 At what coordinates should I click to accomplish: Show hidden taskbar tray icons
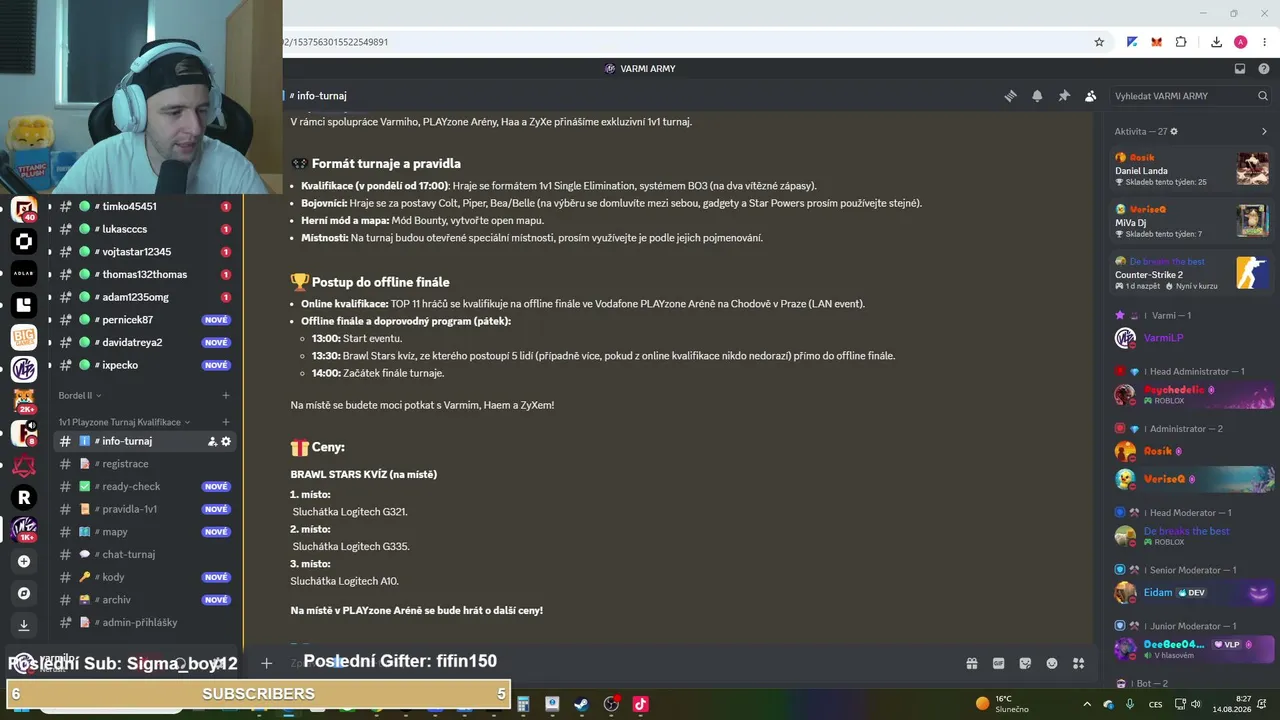[x=1087, y=704]
